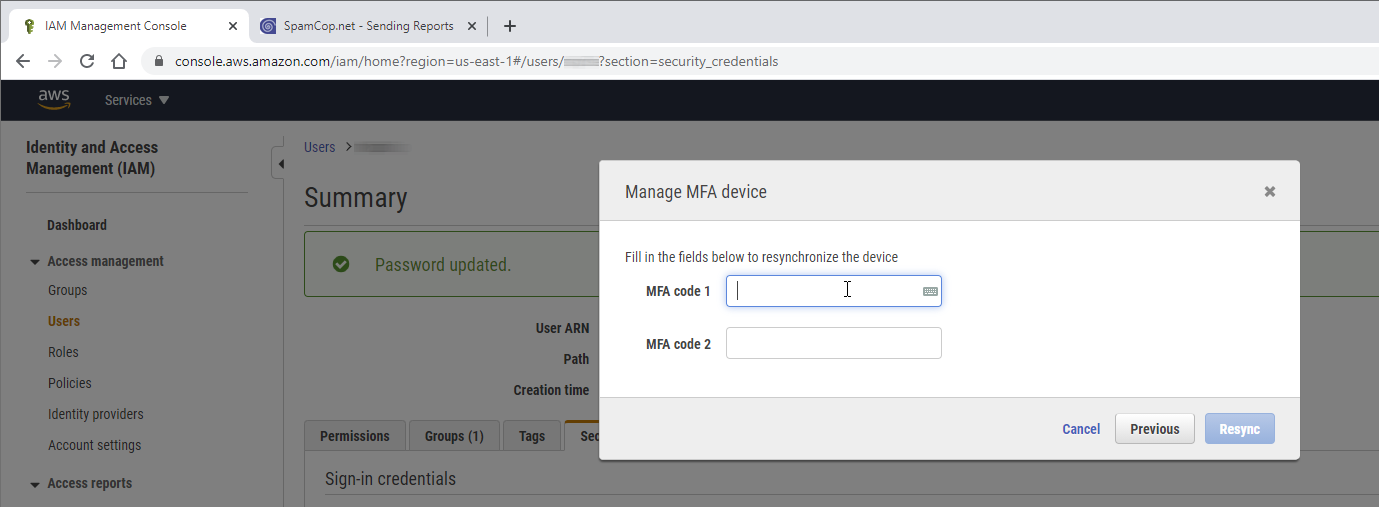Image resolution: width=1379 pixels, height=507 pixels.
Task: Click the Cancel link in dialog
Action: click(1080, 429)
